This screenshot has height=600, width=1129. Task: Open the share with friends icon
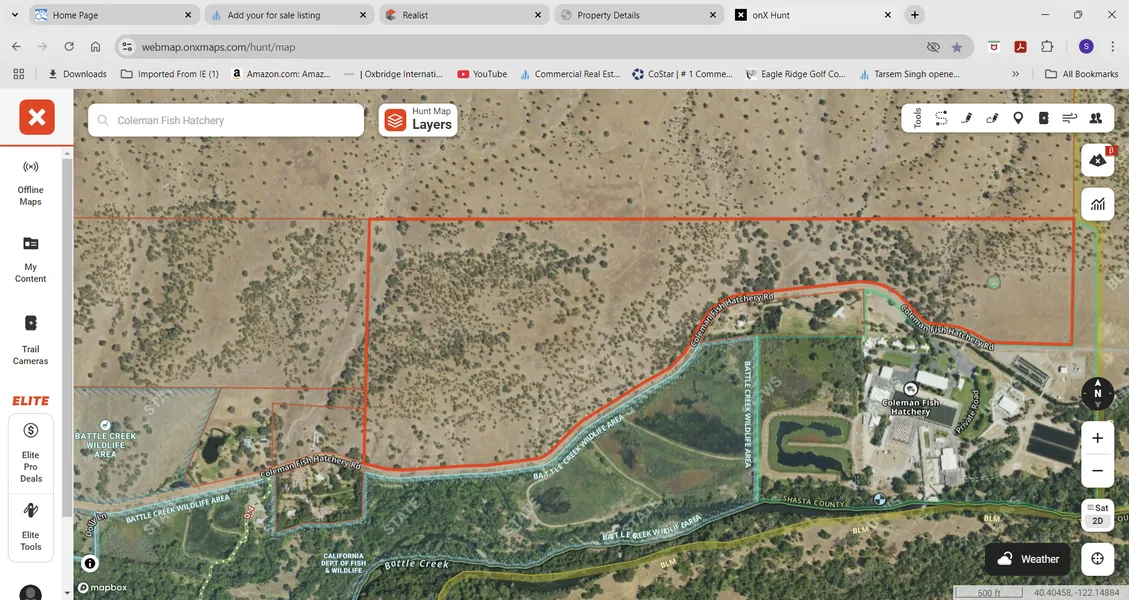click(x=1095, y=118)
